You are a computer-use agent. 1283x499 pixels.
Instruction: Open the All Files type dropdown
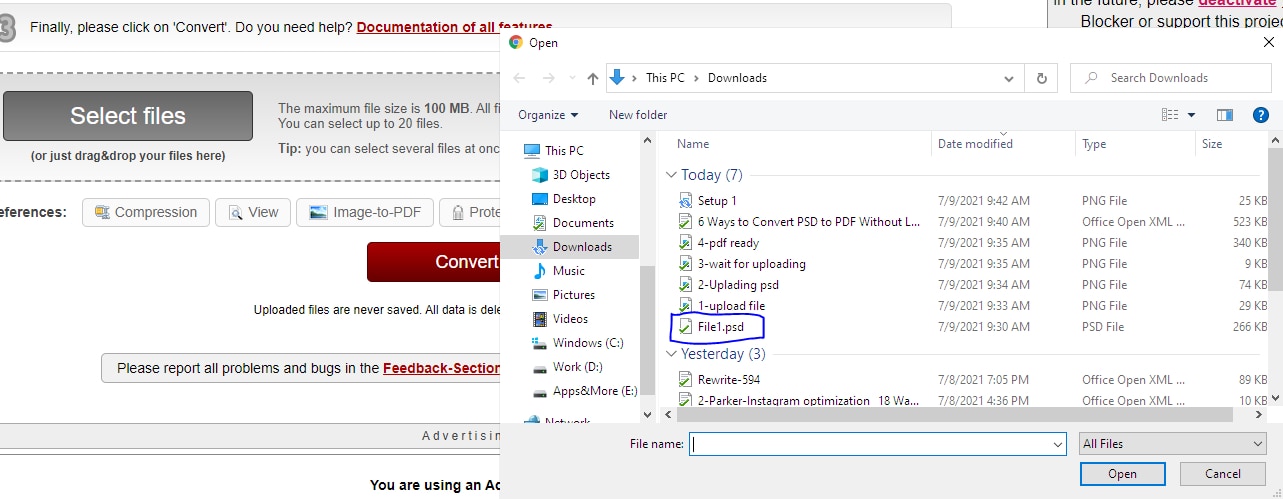tap(1172, 444)
